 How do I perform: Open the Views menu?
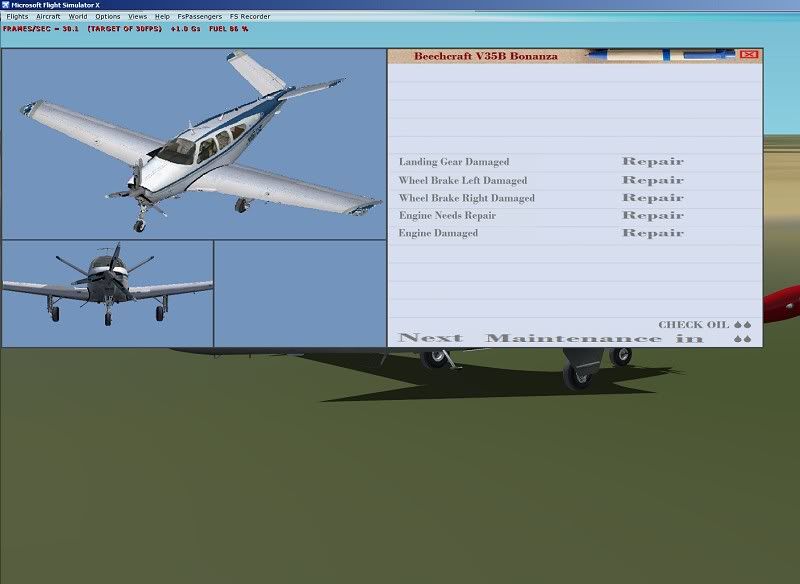click(138, 16)
